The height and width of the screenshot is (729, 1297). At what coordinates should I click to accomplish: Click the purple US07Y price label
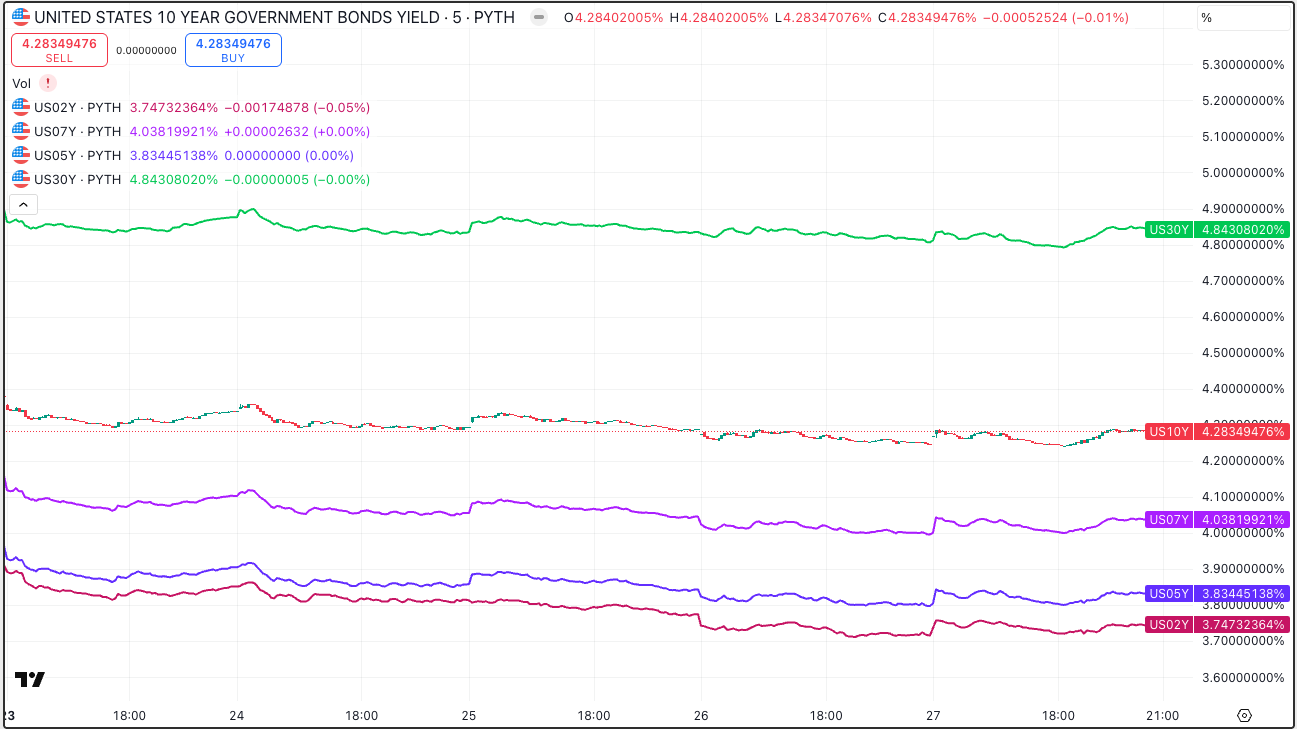click(1218, 519)
